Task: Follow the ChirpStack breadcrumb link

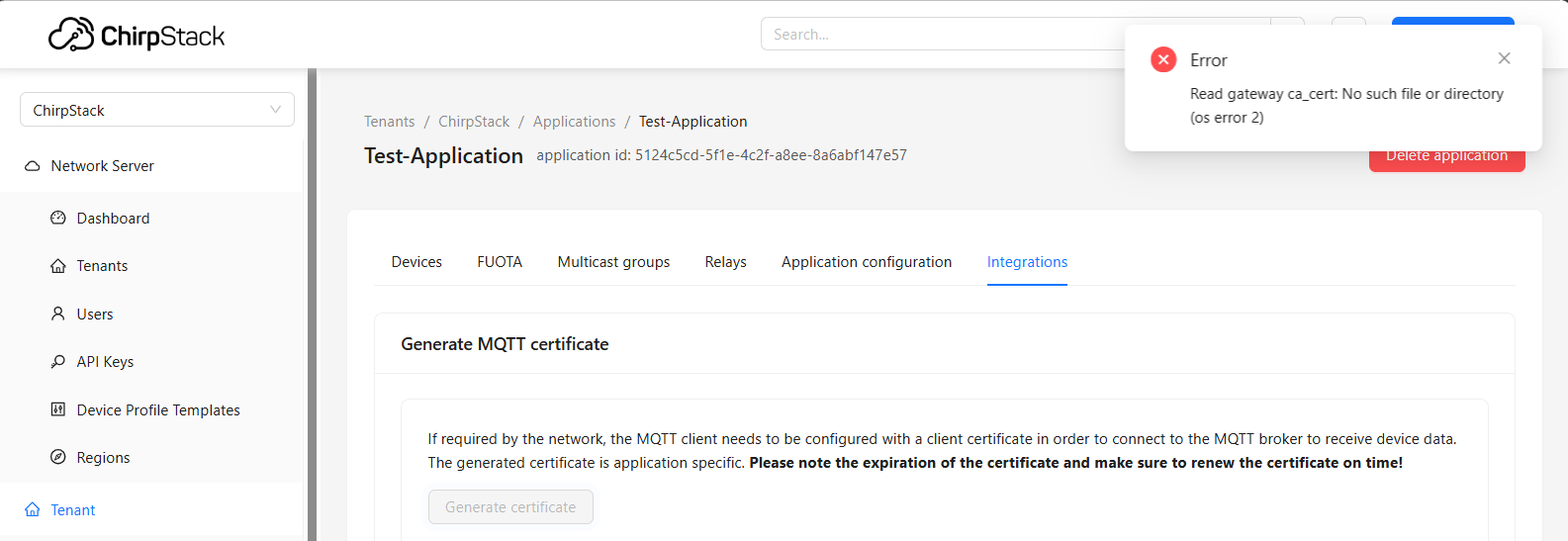Action: click(x=474, y=122)
